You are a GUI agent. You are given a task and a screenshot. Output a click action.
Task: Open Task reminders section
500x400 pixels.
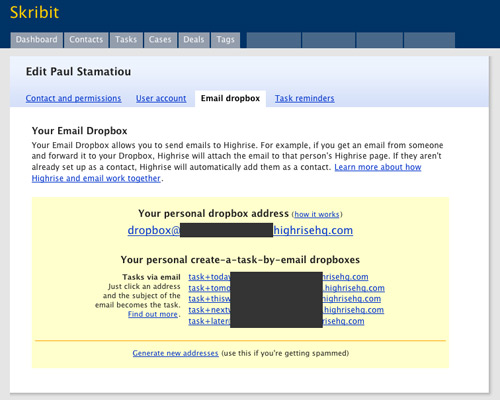(305, 98)
